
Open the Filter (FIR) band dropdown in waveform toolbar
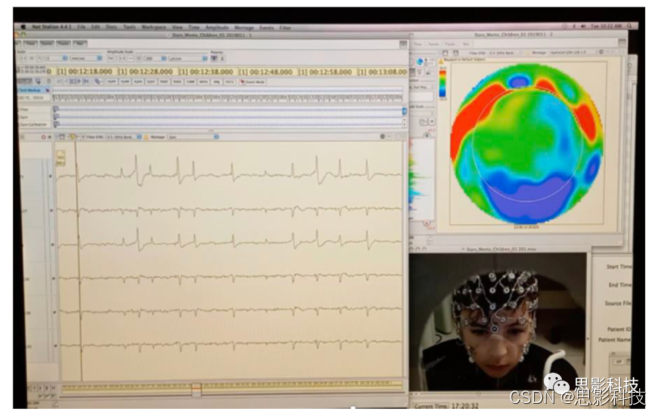123,137
